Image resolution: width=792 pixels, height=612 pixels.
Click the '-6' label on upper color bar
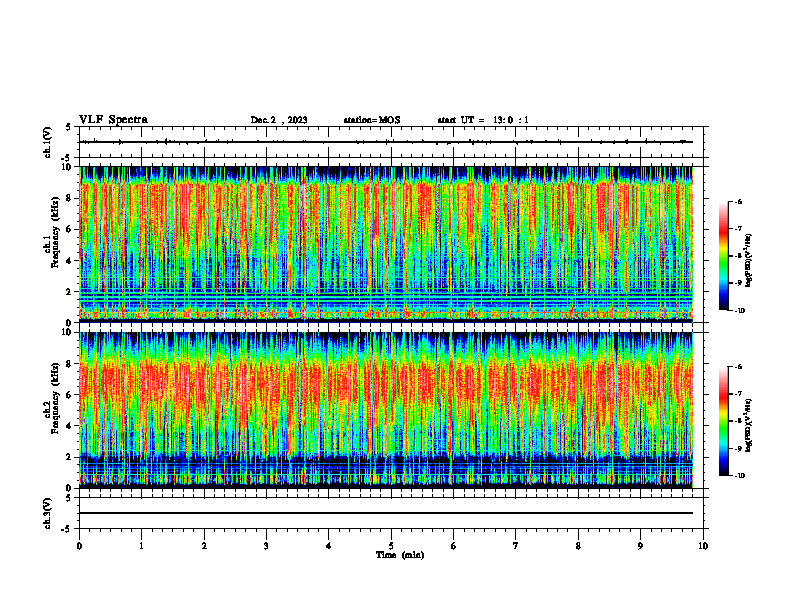pos(738,202)
